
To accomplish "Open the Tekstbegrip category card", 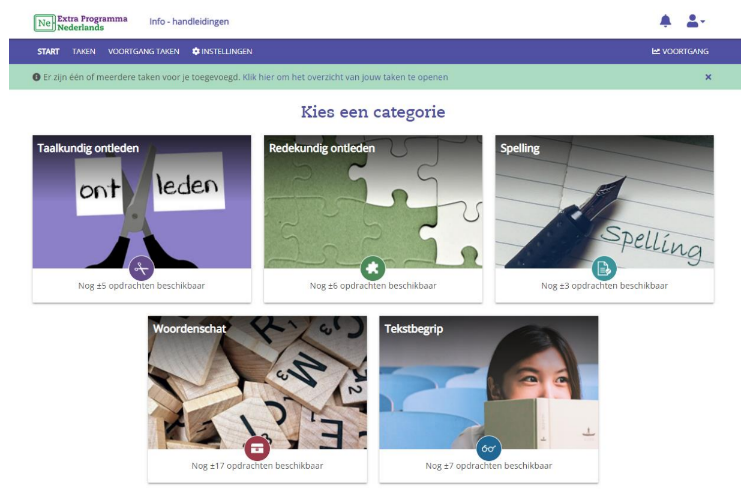I will [x=489, y=399].
